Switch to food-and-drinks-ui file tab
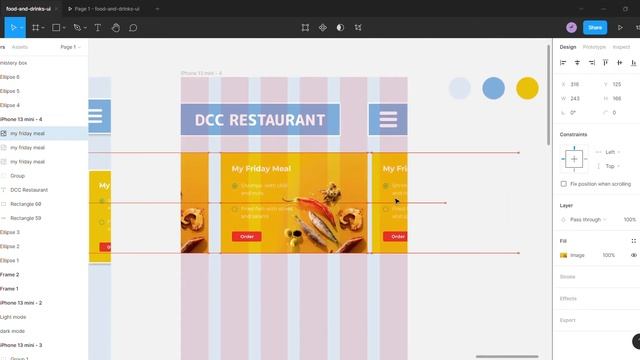The image size is (640, 360). click(x=29, y=9)
